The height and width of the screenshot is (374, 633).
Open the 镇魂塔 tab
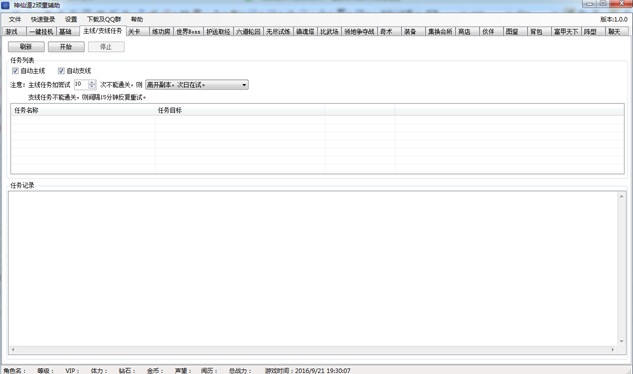pos(305,32)
